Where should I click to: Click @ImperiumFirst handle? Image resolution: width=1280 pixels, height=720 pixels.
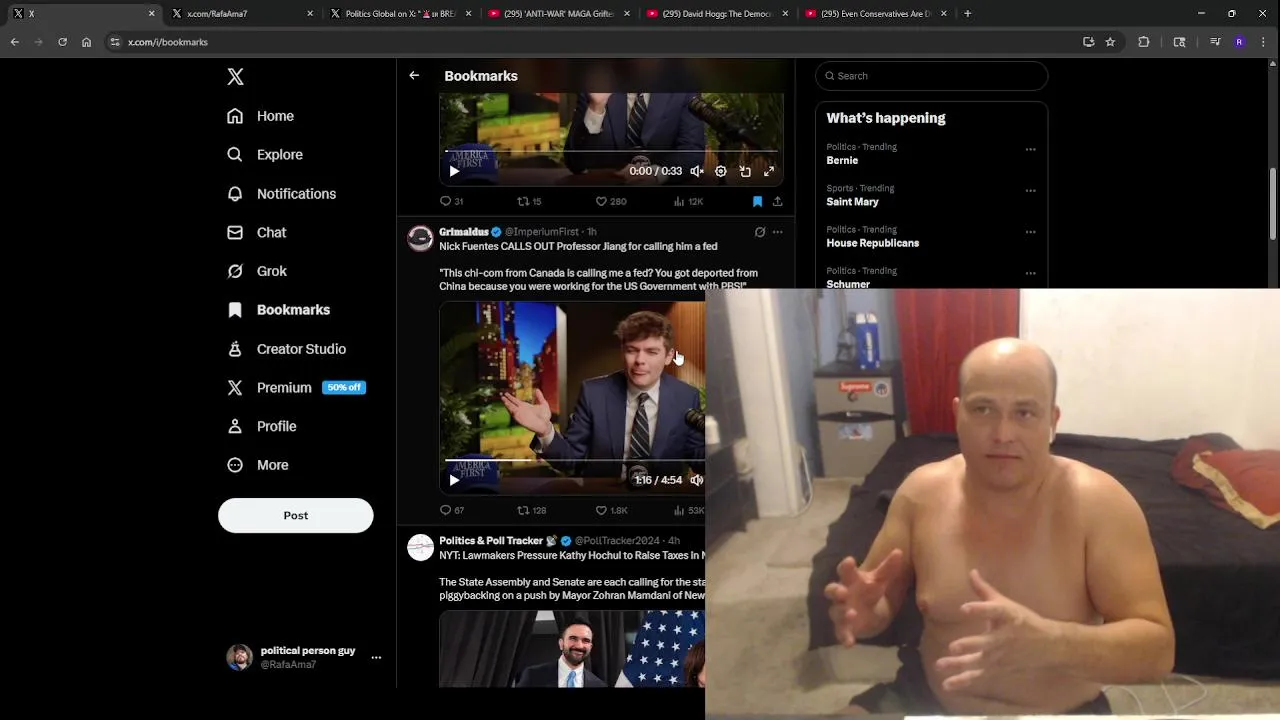(x=542, y=232)
